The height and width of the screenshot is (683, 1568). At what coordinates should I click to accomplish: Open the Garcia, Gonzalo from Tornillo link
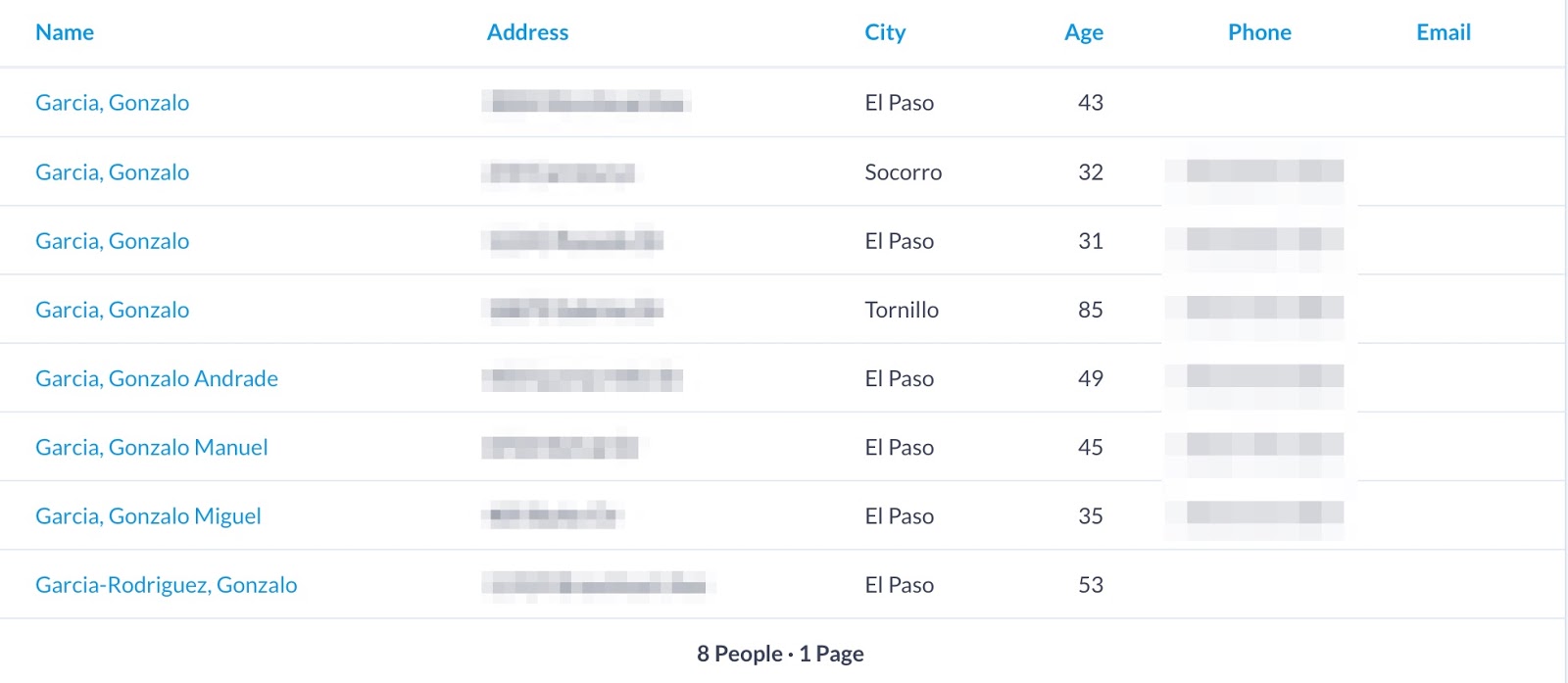point(113,310)
